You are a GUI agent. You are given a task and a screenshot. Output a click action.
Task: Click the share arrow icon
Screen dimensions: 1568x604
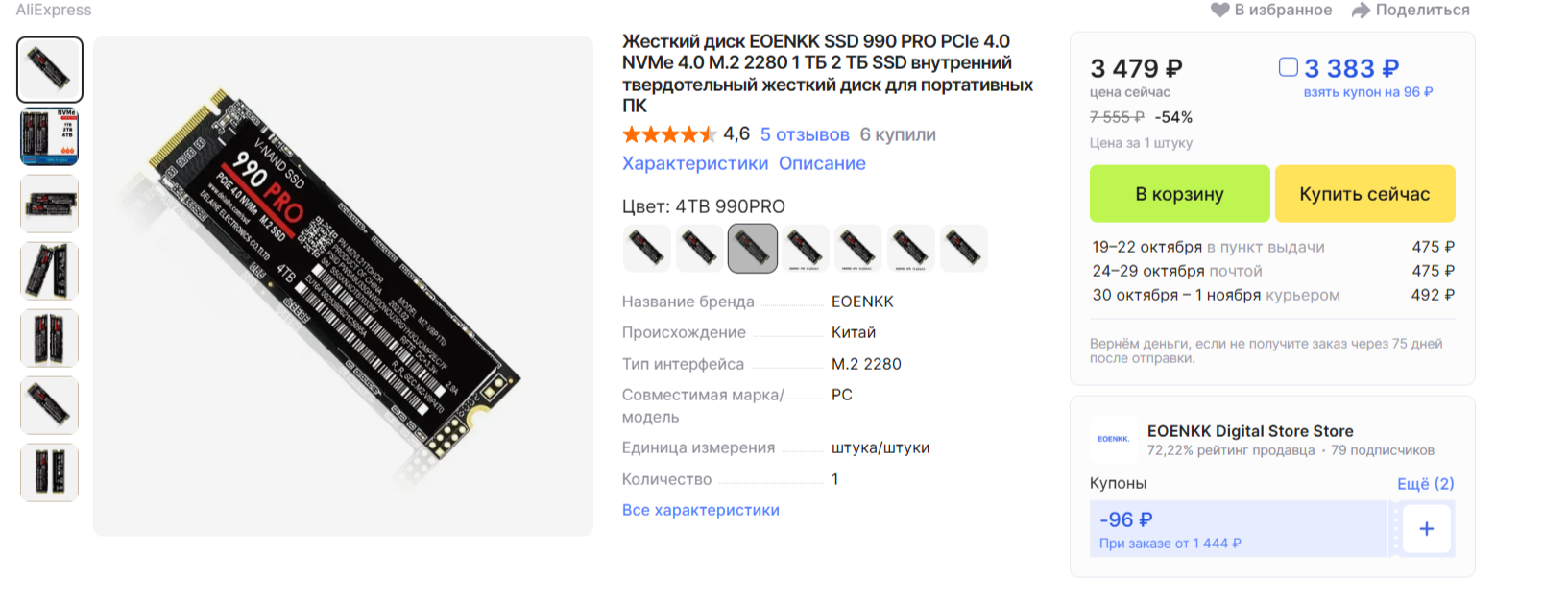(x=1361, y=10)
